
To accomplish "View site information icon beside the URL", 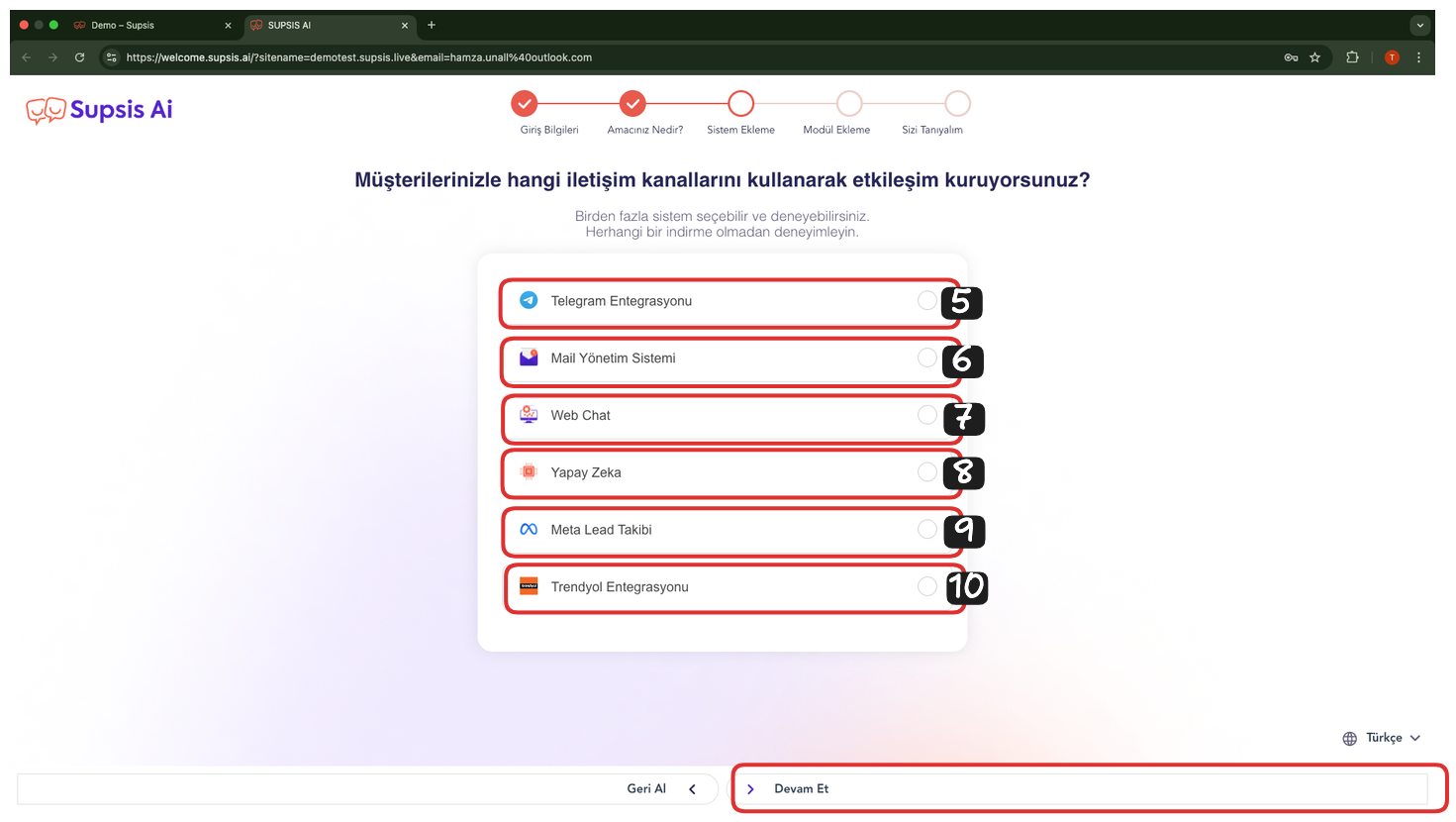I will point(112,57).
